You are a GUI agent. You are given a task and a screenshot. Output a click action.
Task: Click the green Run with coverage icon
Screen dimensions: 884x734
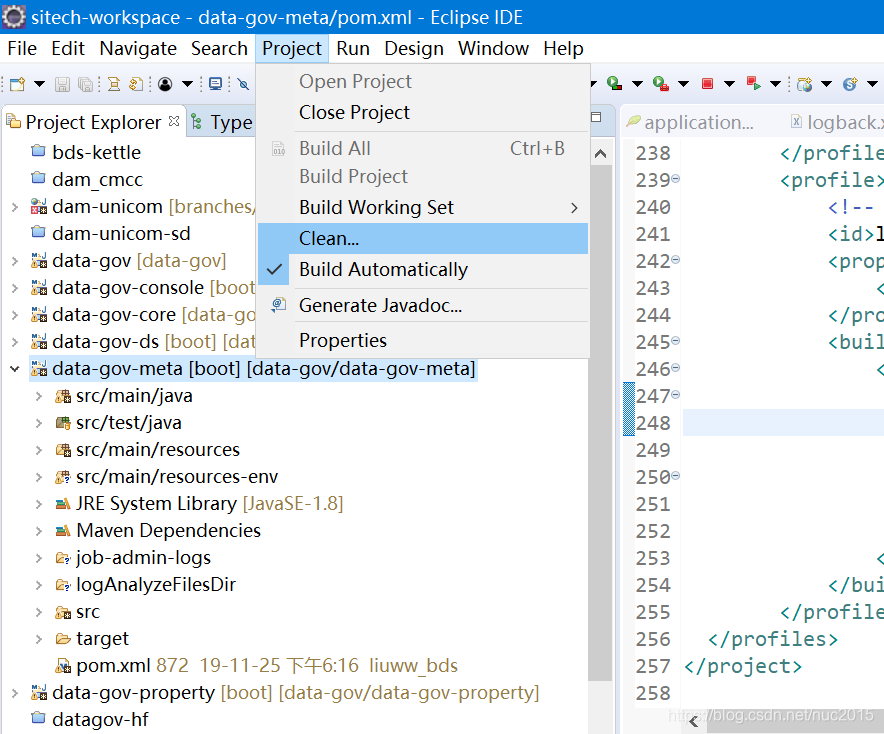pyautogui.click(x=615, y=84)
